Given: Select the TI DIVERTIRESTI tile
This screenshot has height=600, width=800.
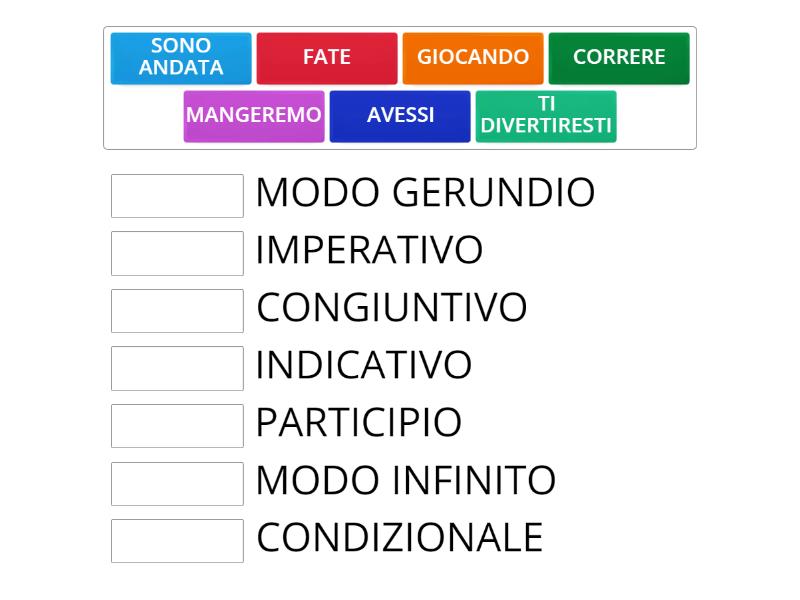Looking at the screenshot, I should tap(546, 116).
